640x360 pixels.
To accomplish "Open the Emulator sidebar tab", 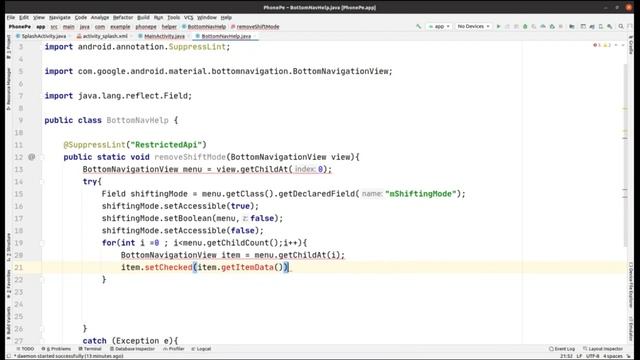I will pyautogui.click(x=631, y=329).
